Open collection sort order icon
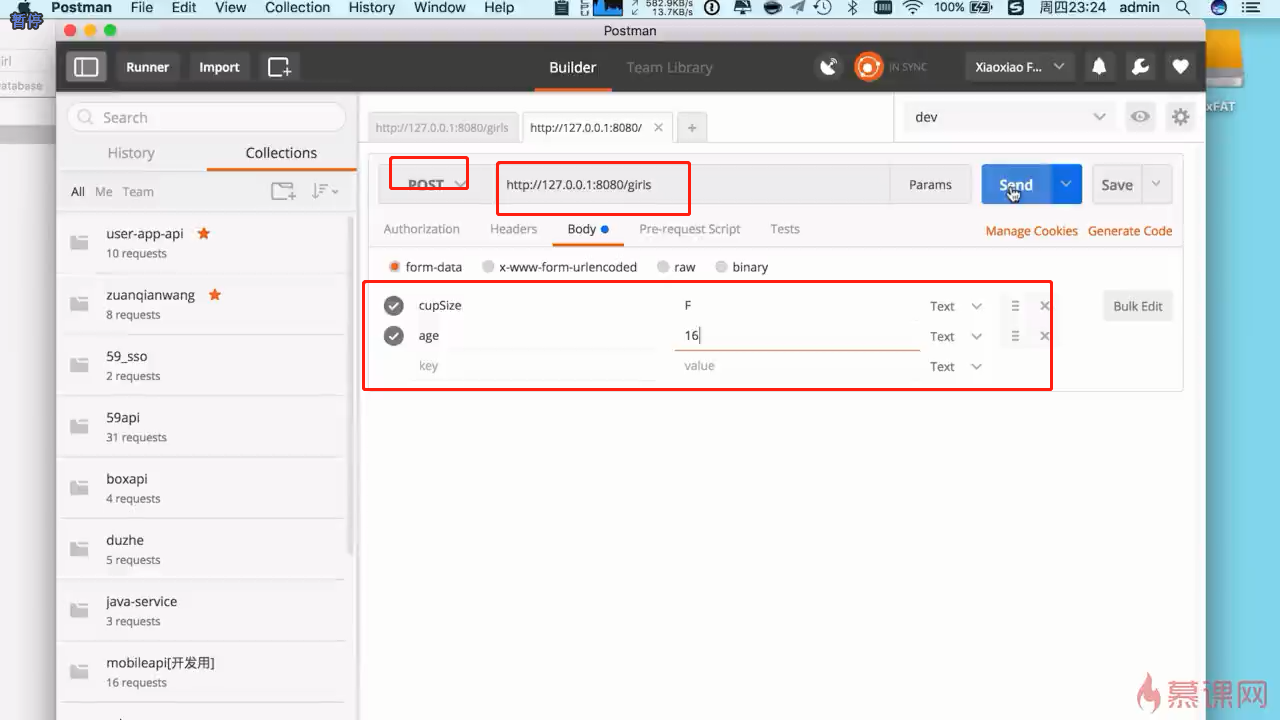This screenshot has height=720, width=1280. click(324, 191)
